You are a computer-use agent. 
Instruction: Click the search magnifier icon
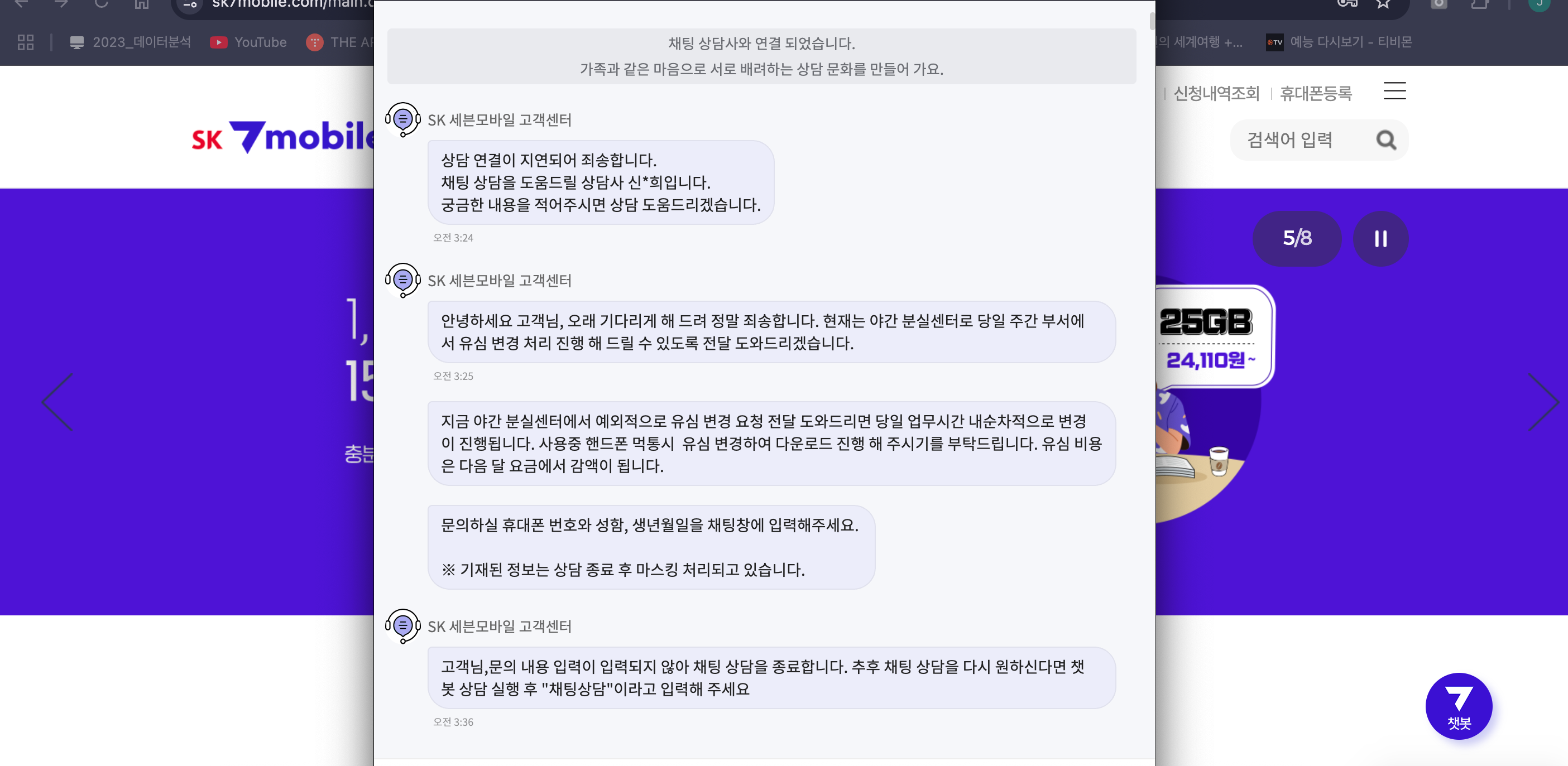pyautogui.click(x=1386, y=140)
